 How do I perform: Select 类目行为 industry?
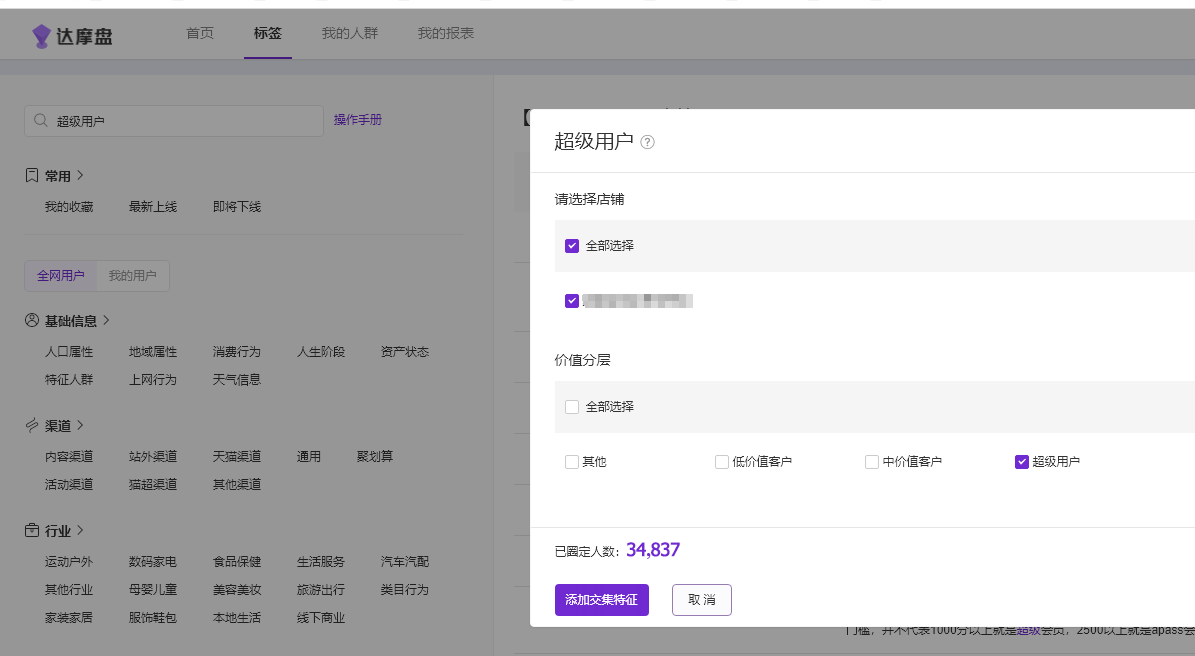[405, 590]
